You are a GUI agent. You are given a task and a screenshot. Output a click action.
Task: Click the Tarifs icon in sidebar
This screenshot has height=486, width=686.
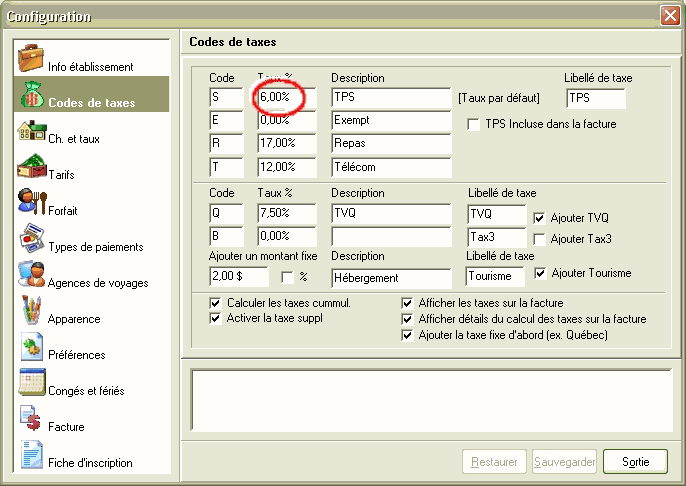click(x=31, y=167)
